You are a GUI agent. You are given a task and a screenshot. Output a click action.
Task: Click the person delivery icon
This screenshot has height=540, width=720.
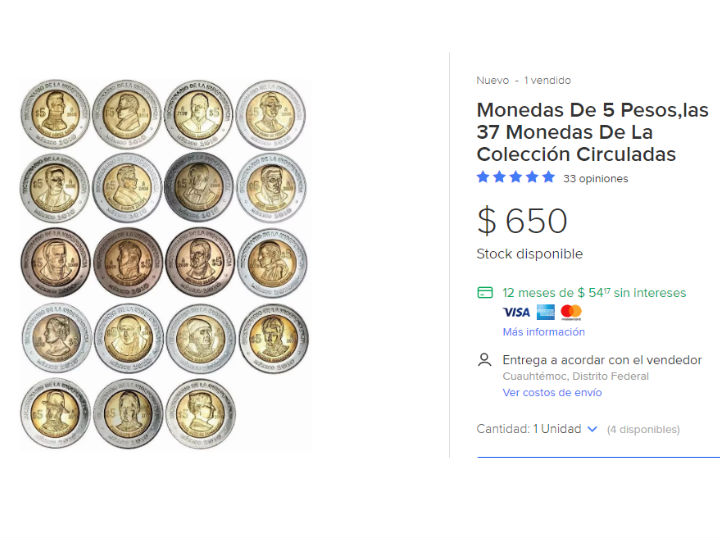485,360
